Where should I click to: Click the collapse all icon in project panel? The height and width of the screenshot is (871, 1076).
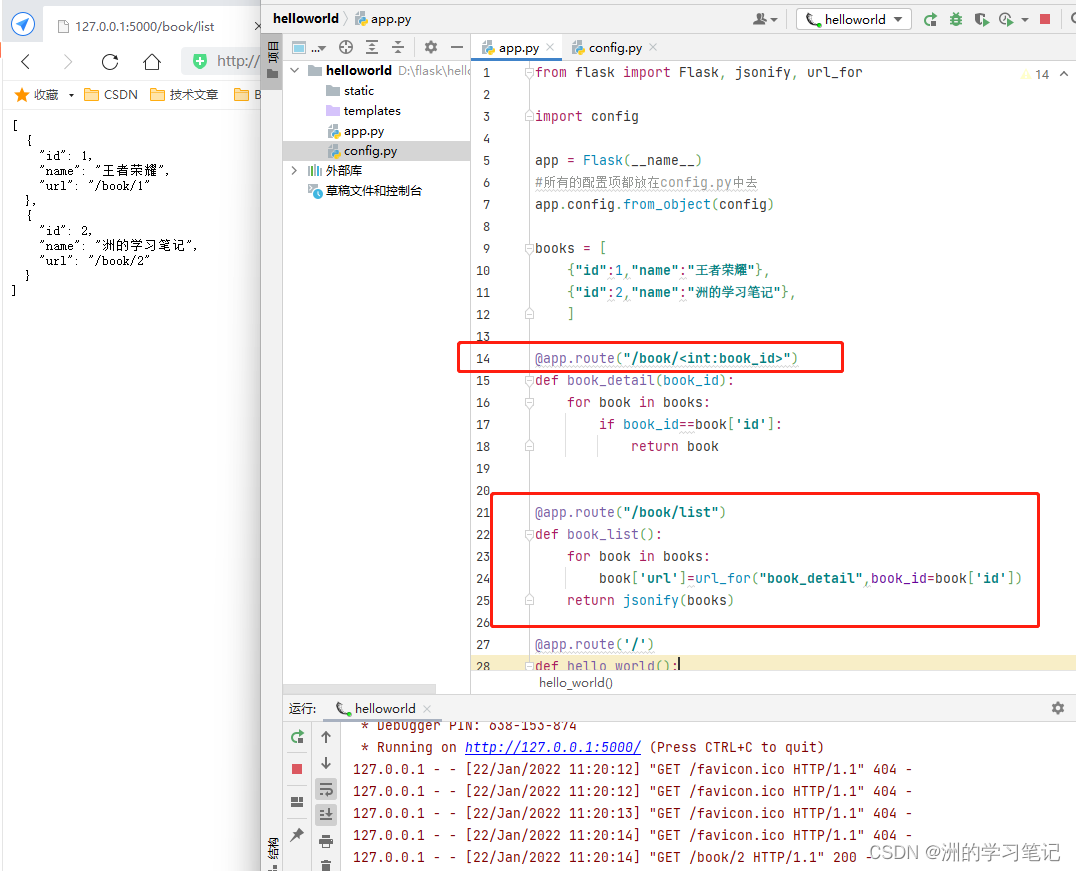pyautogui.click(x=398, y=47)
